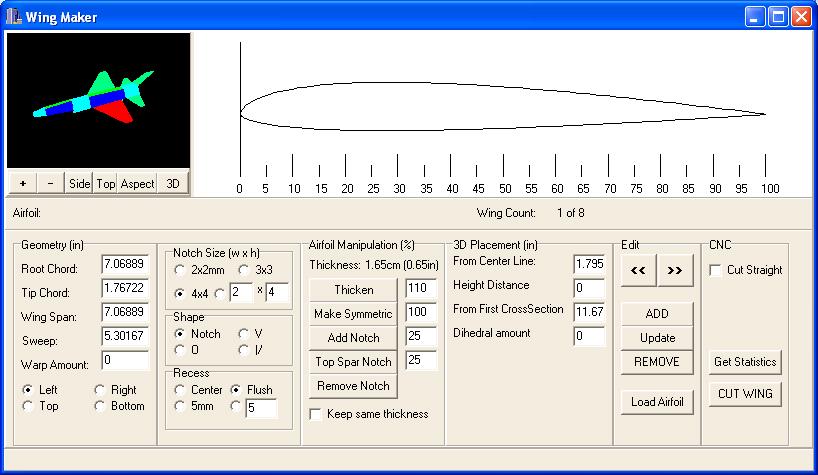Select the 5mm recess radio
Viewport: 818px width, 475px height.
tap(179, 406)
